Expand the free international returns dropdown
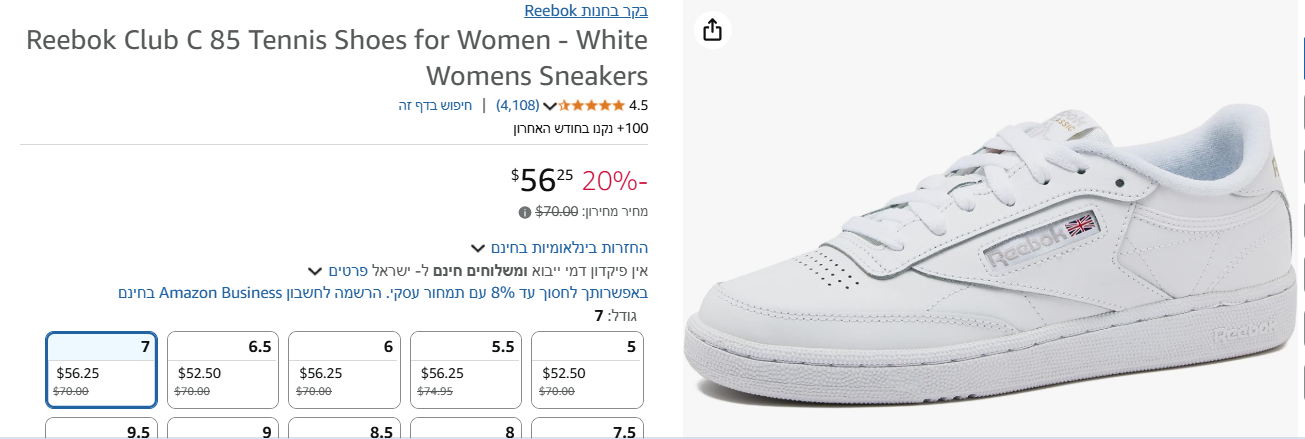Screen dimensions: 1305x439 pos(478,247)
